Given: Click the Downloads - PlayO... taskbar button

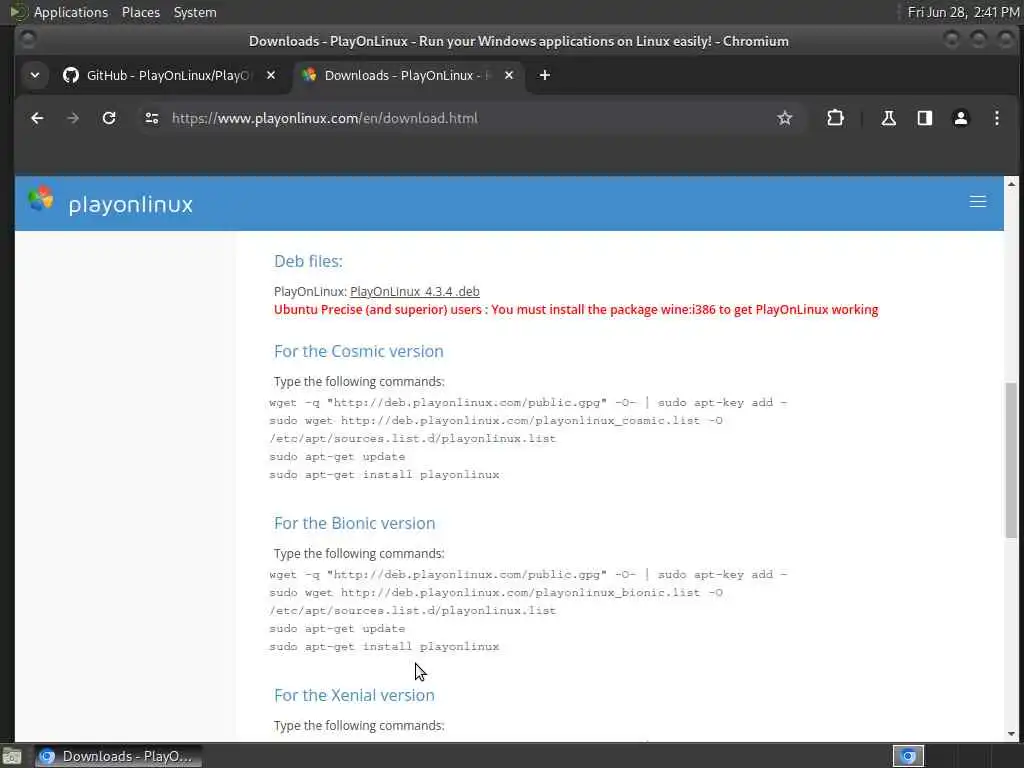Looking at the screenshot, I should click(x=118, y=756).
